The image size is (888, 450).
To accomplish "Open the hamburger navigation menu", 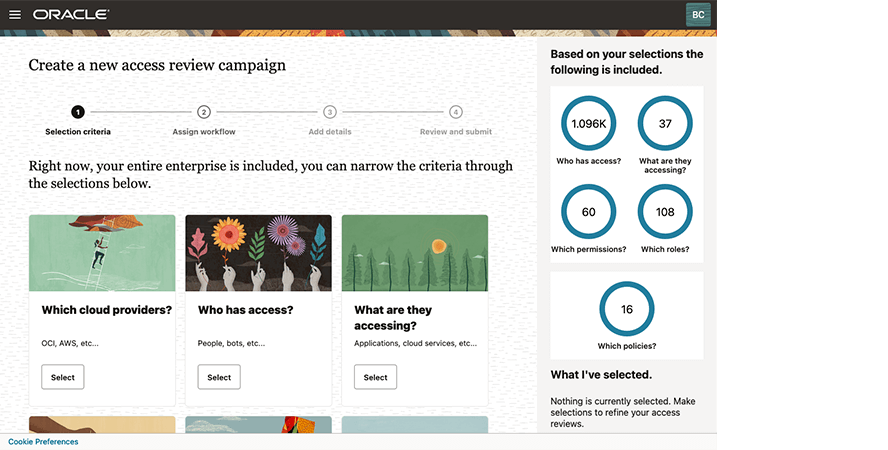I will [x=15, y=15].
